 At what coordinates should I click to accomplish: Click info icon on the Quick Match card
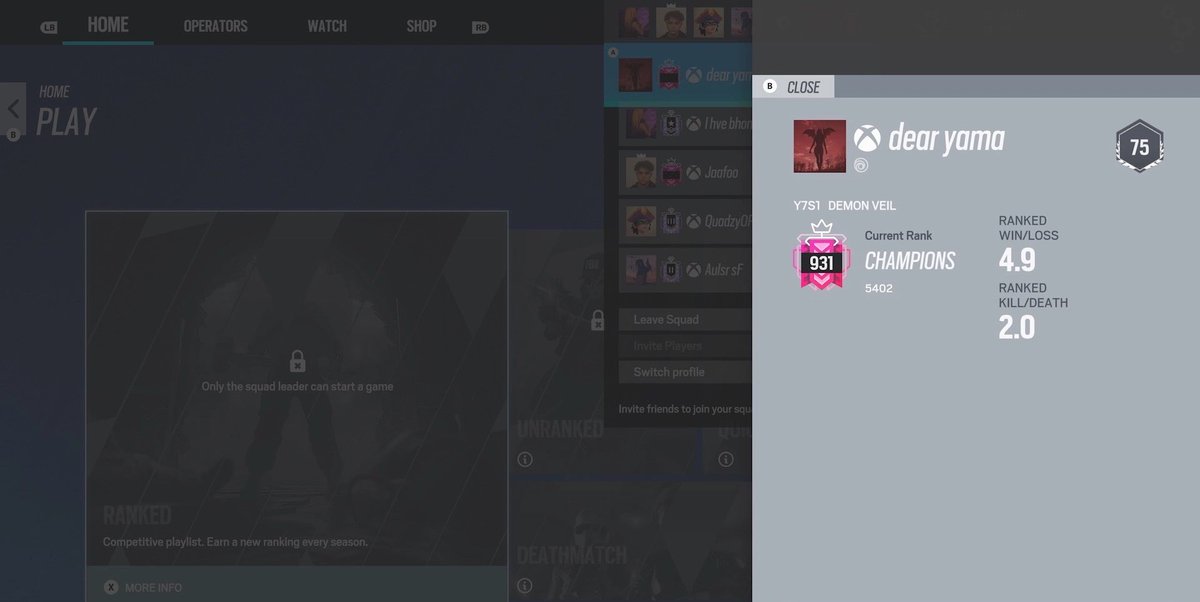725,460
